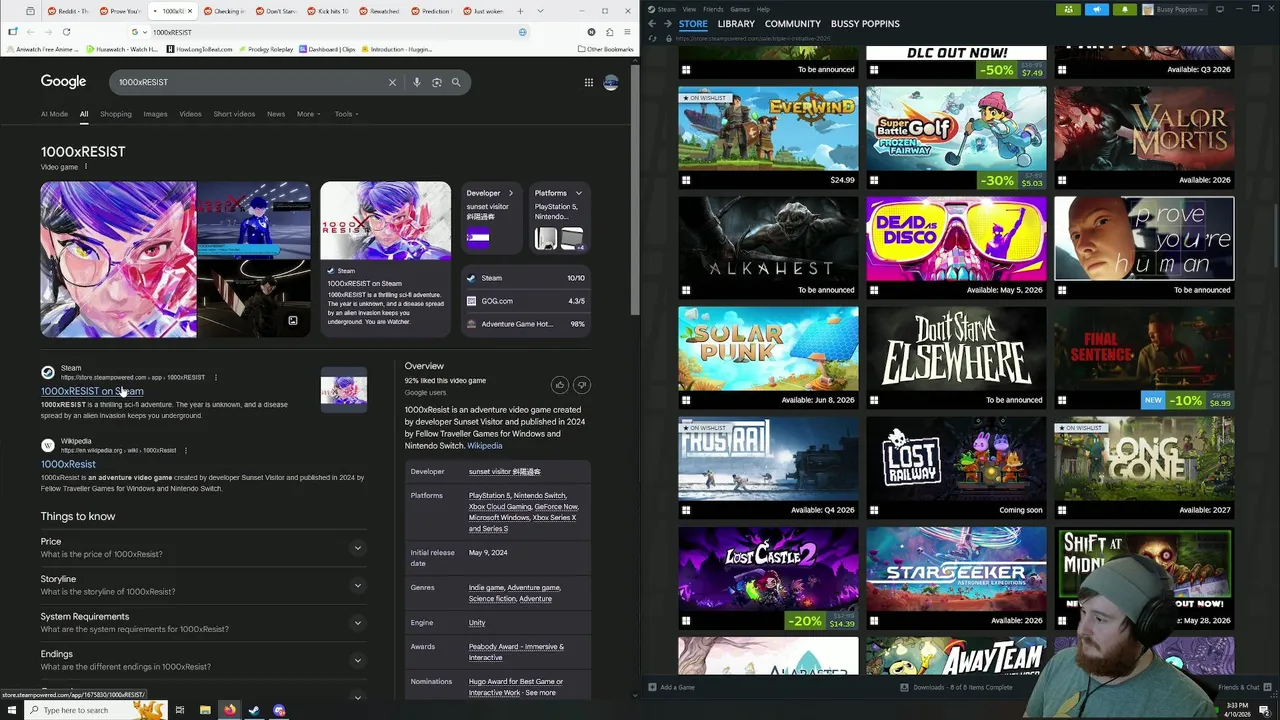Clear the Google search box text
The width and height of the screenshot is (1280, 720).
[392, 82]
